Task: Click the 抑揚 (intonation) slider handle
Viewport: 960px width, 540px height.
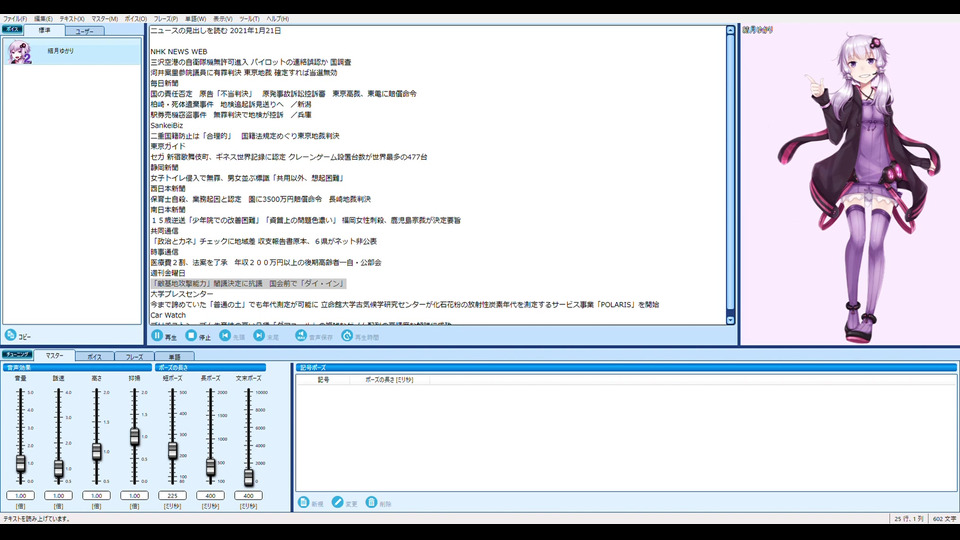Action: (135, 437)
